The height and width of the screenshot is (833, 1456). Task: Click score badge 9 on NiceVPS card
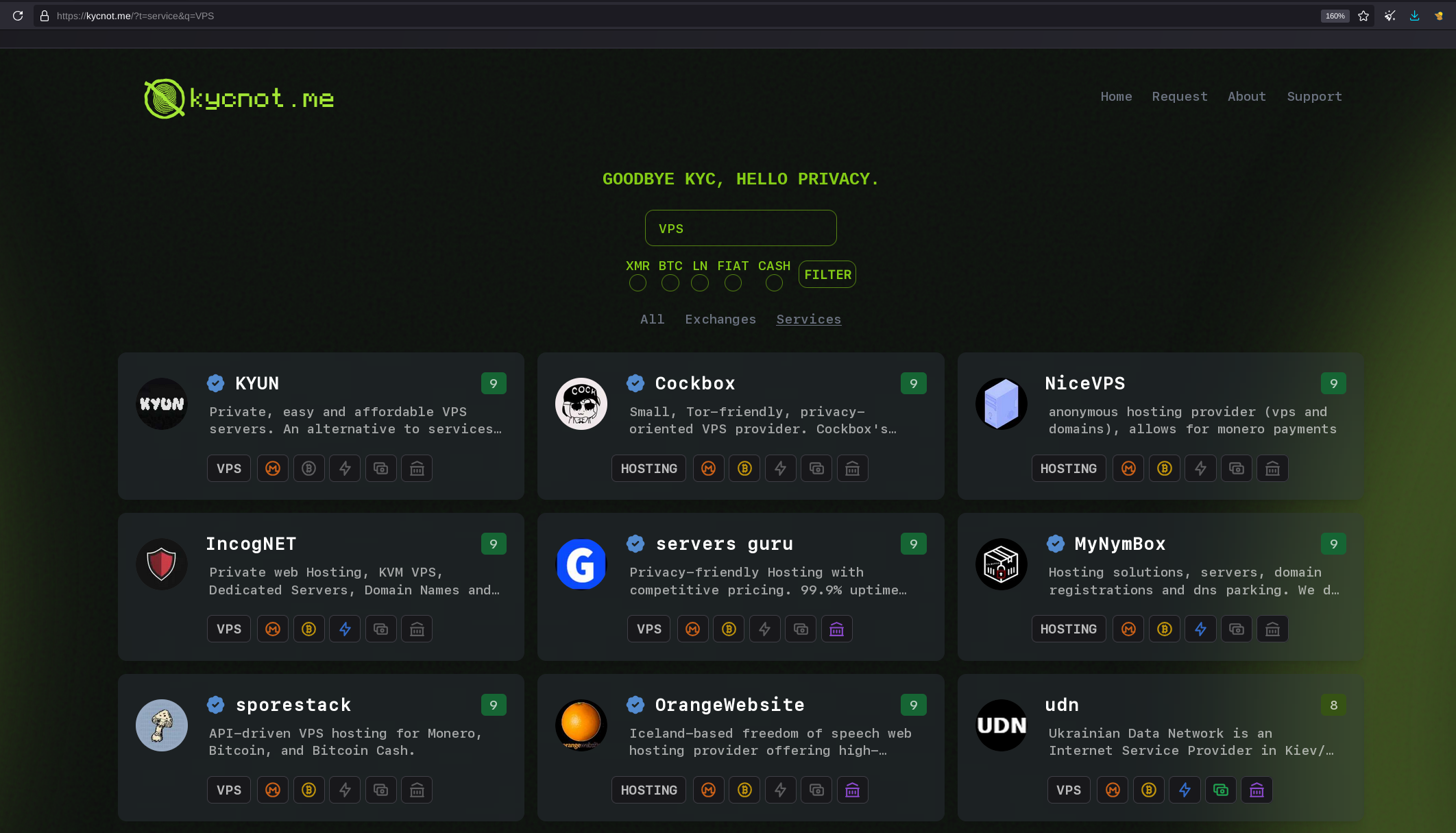coord(1333,383)
